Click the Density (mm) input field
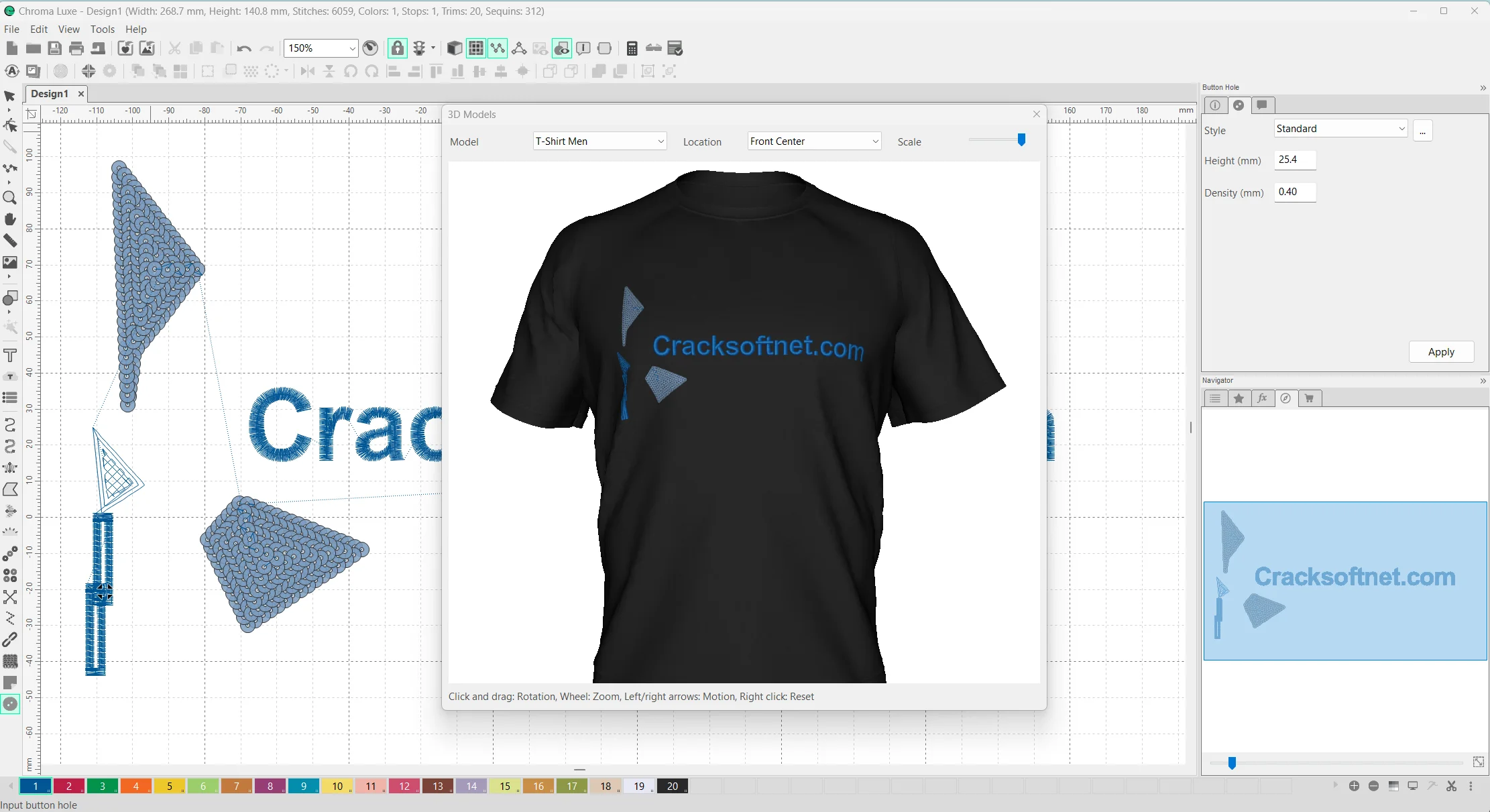This screenshot has width=1490, height=812. [x=1295, y=192]
